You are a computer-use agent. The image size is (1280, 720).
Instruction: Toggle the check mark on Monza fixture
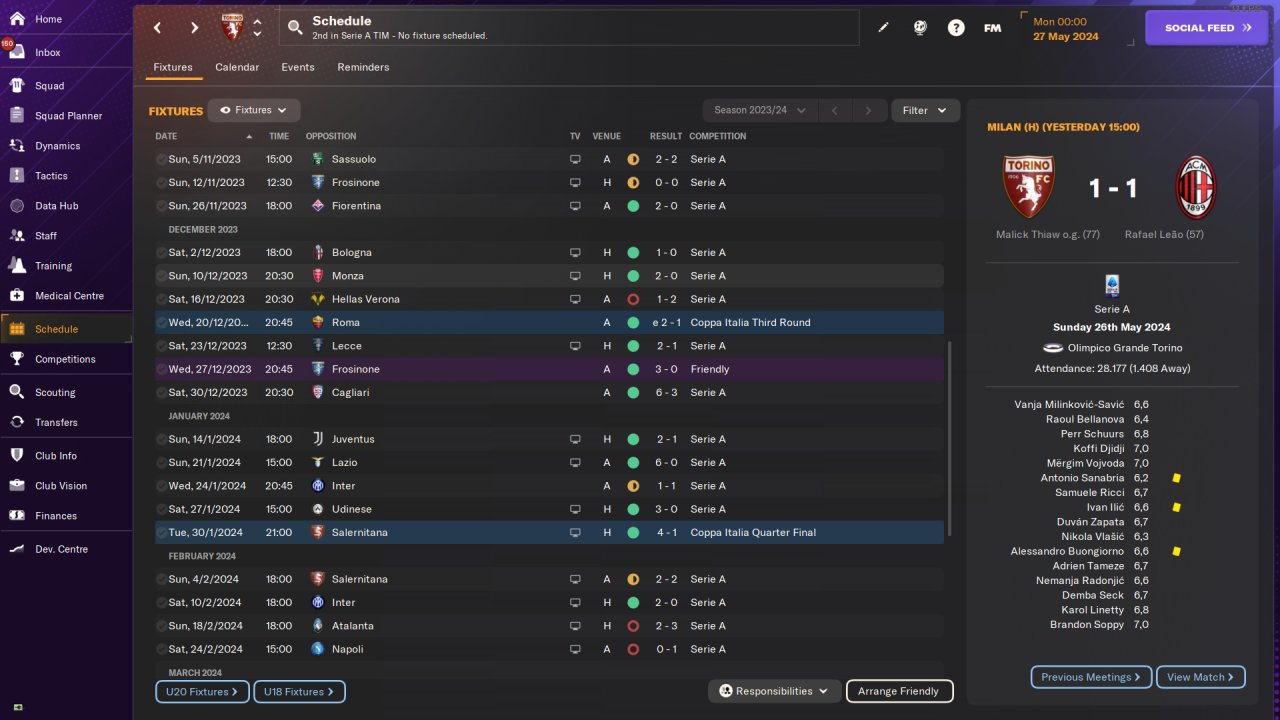pyautogui.click(x=161, y=276)
